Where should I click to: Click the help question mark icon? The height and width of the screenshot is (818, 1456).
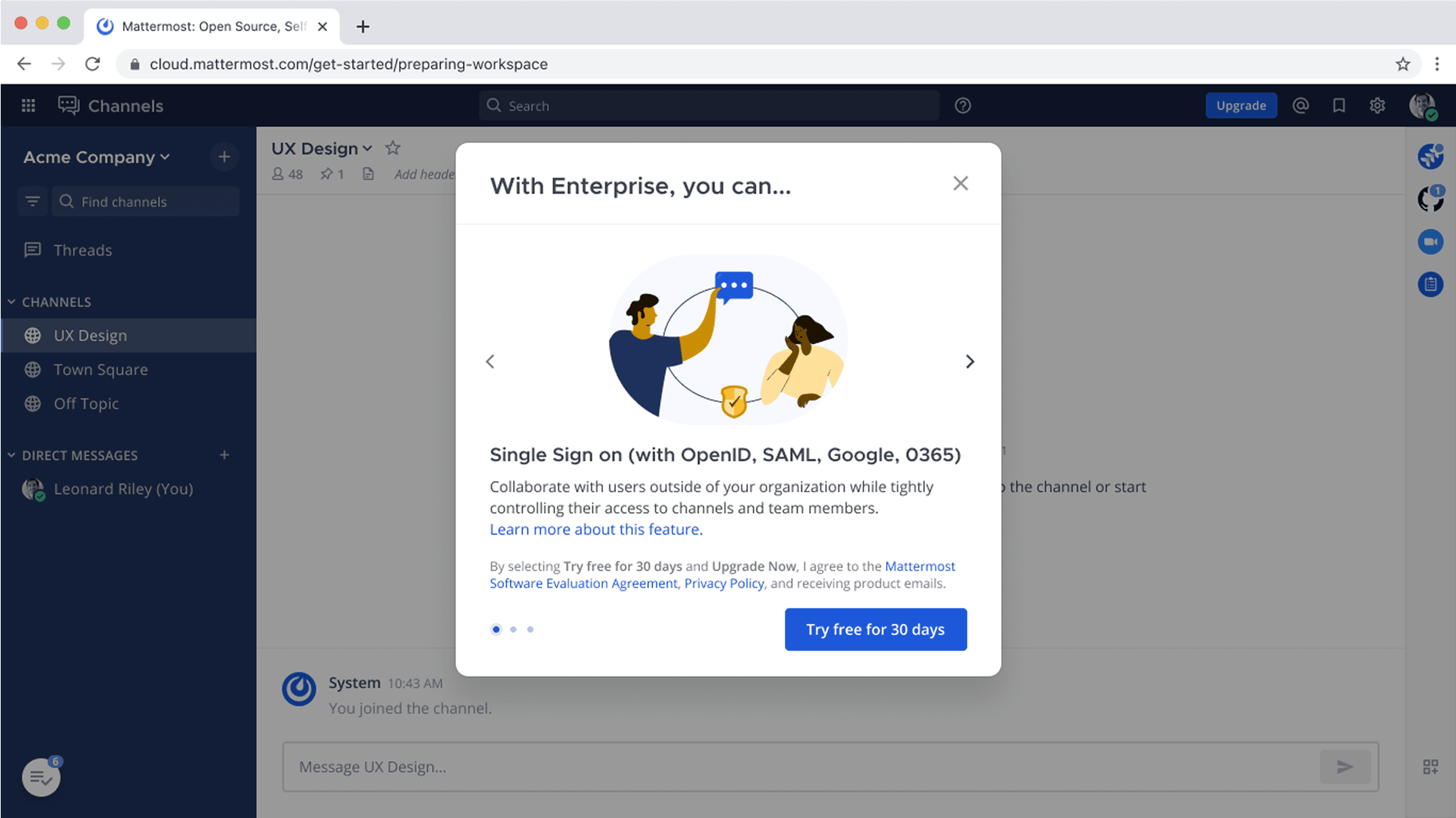(963, 106)
